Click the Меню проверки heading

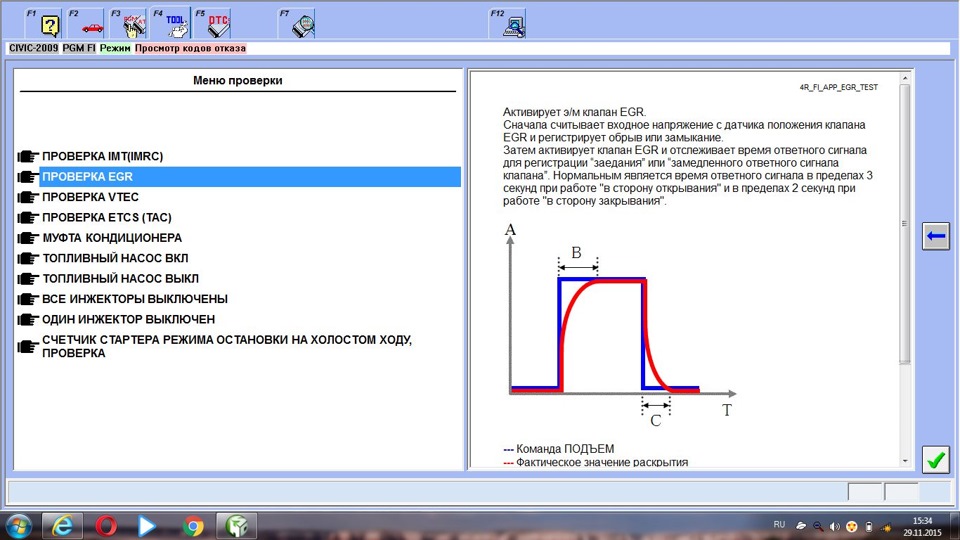coord(238,80)
